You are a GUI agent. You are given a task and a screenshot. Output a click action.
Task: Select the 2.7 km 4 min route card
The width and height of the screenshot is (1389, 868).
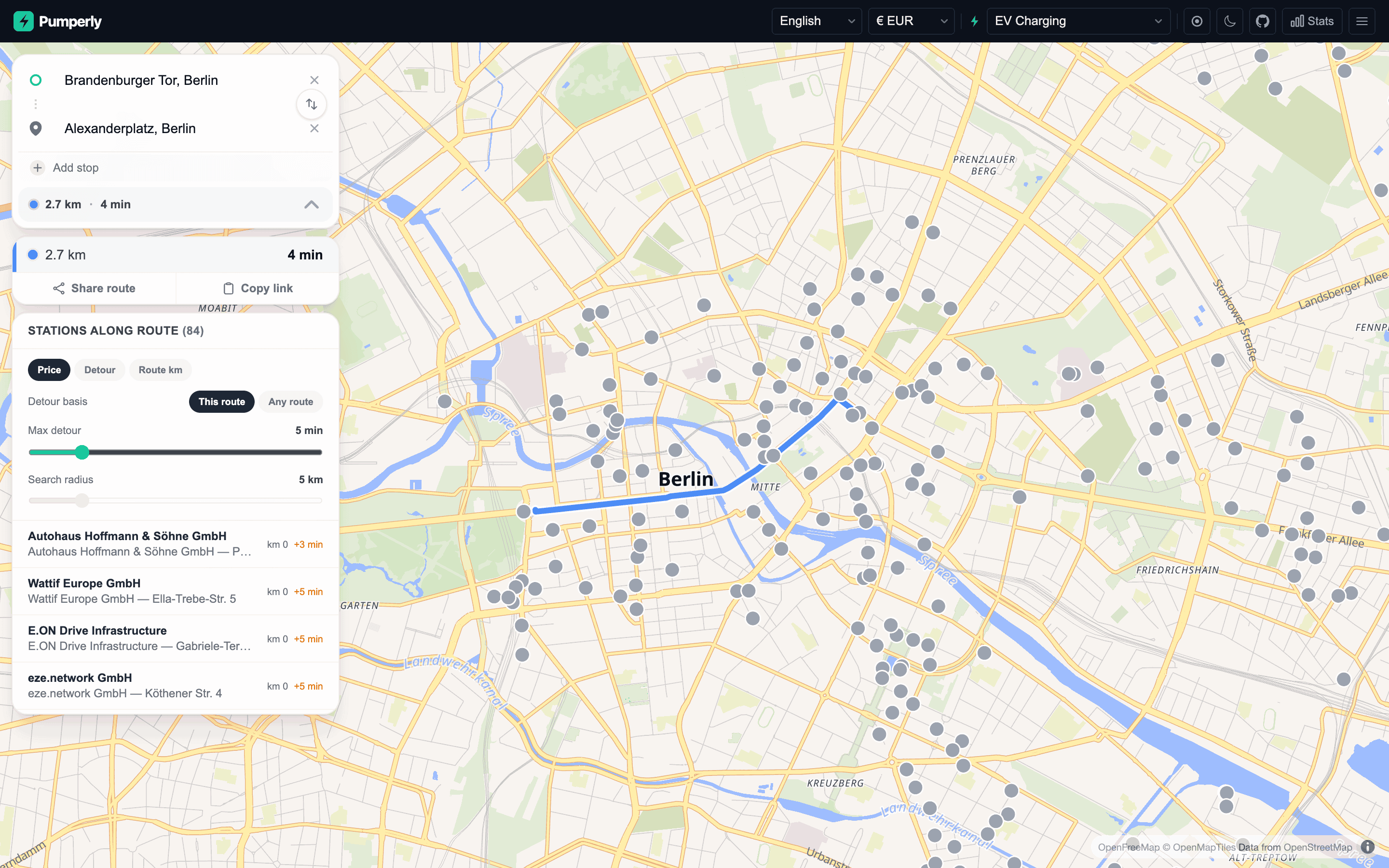pyautogui.click(x=176, y=255)
